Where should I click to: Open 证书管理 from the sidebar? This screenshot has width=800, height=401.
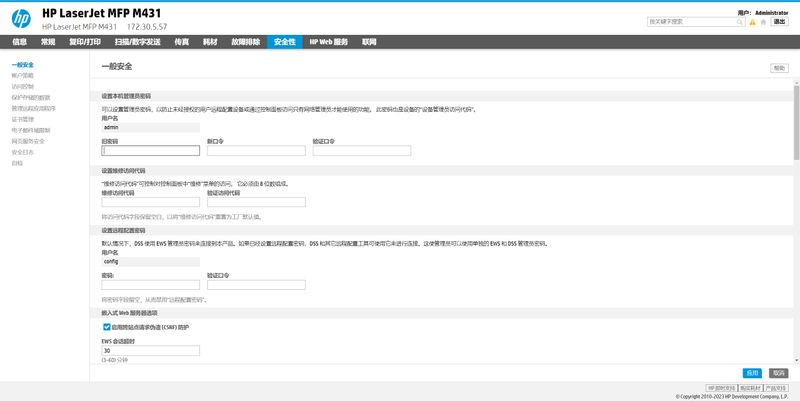tap(23, 119)
